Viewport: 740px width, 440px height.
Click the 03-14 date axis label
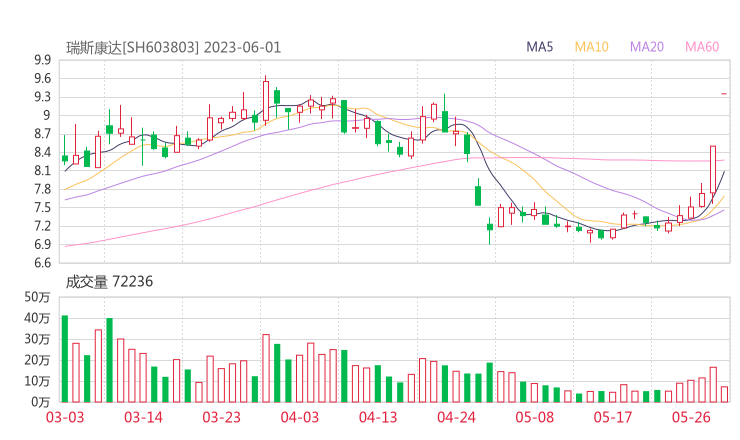(x=143, y=417)
